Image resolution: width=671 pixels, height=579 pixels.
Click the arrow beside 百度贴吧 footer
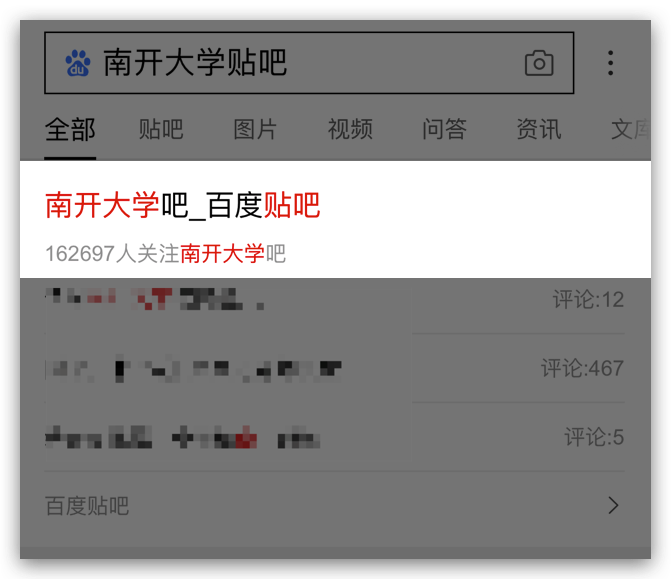(613, 505)
